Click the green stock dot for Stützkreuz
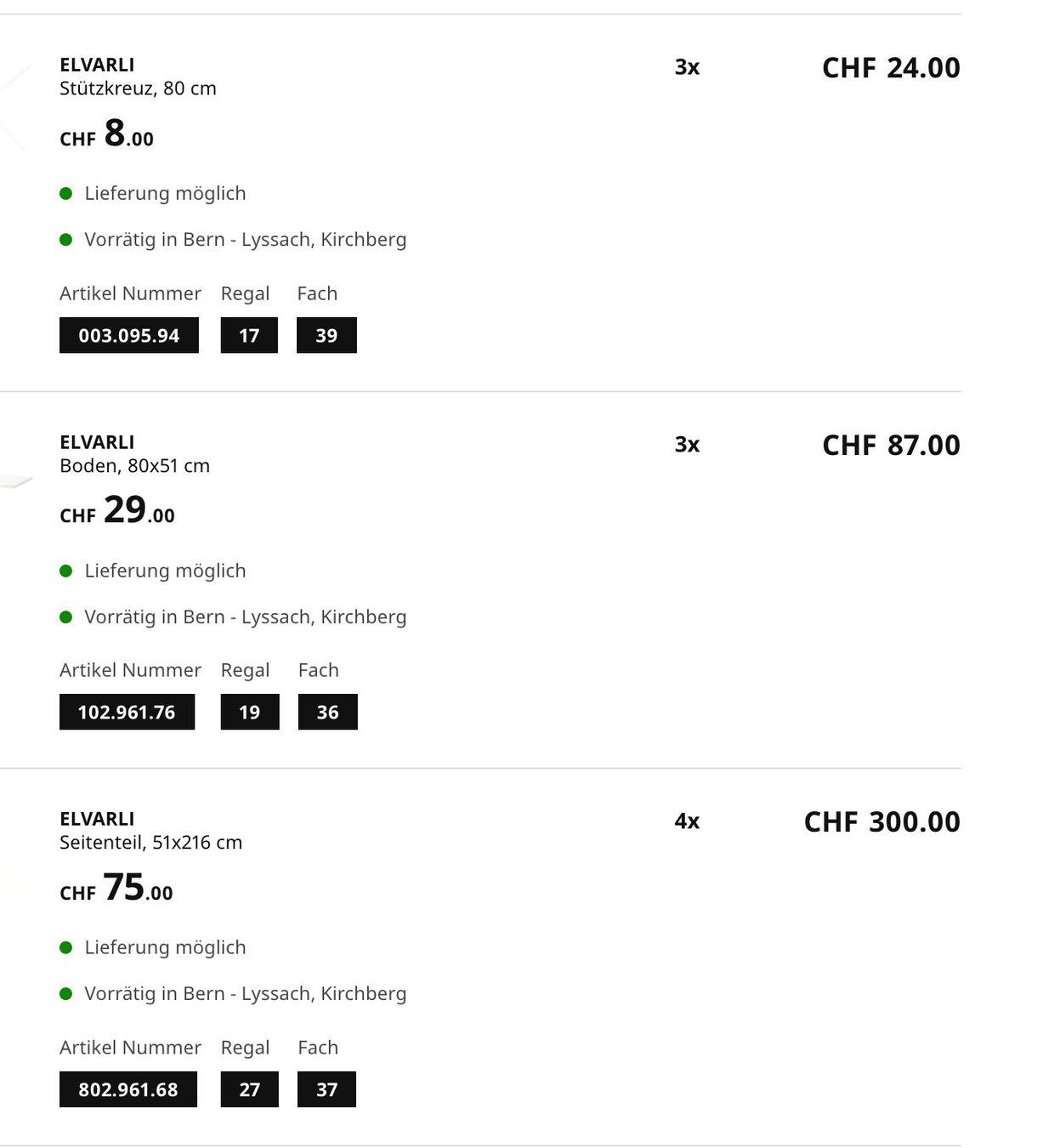This screenshot has height=1148, width=1060. point(65,240)
